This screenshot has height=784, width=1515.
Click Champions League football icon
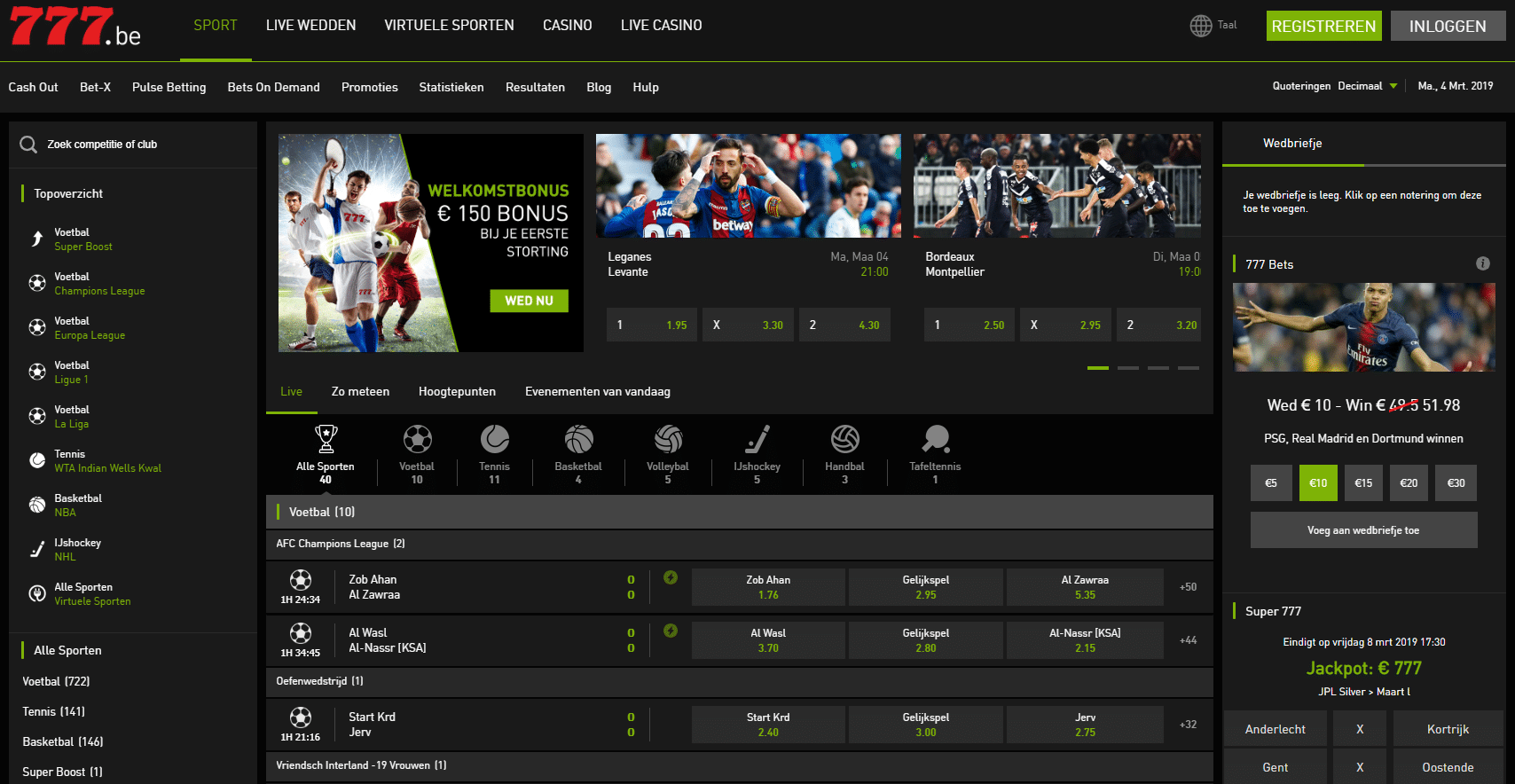pyautogui.click(x=37, y=283)
